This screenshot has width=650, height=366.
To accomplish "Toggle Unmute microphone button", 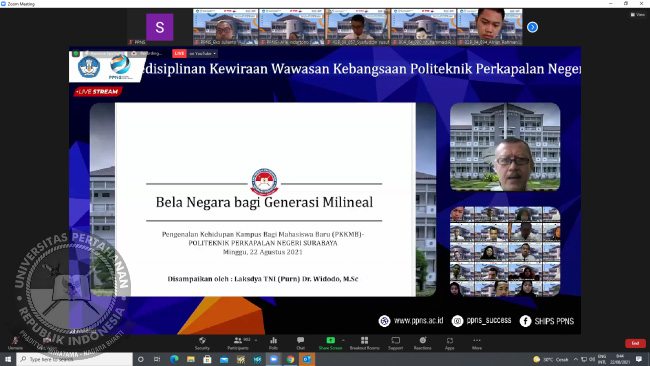I will tap(15, 343).
